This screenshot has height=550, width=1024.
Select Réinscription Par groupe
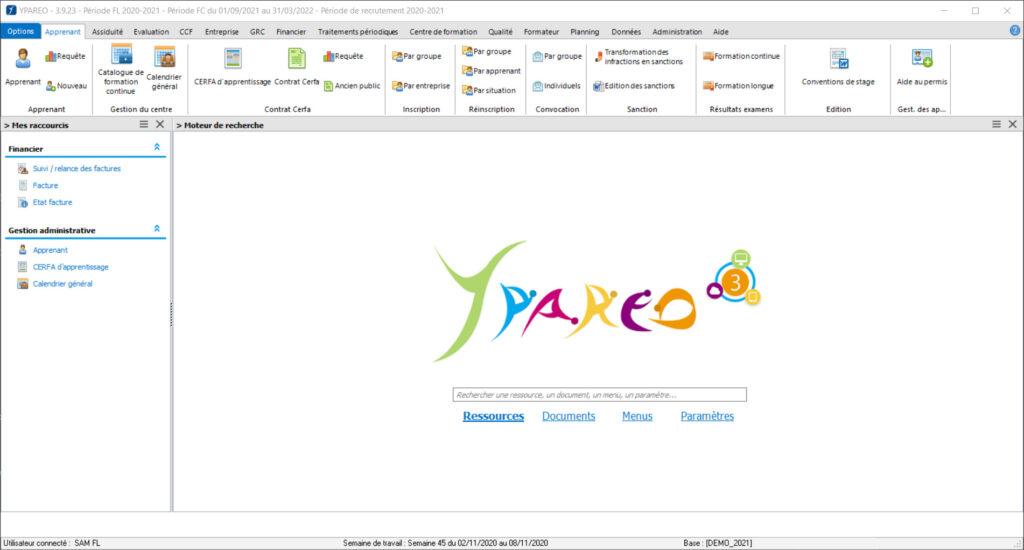coord(487,51)
